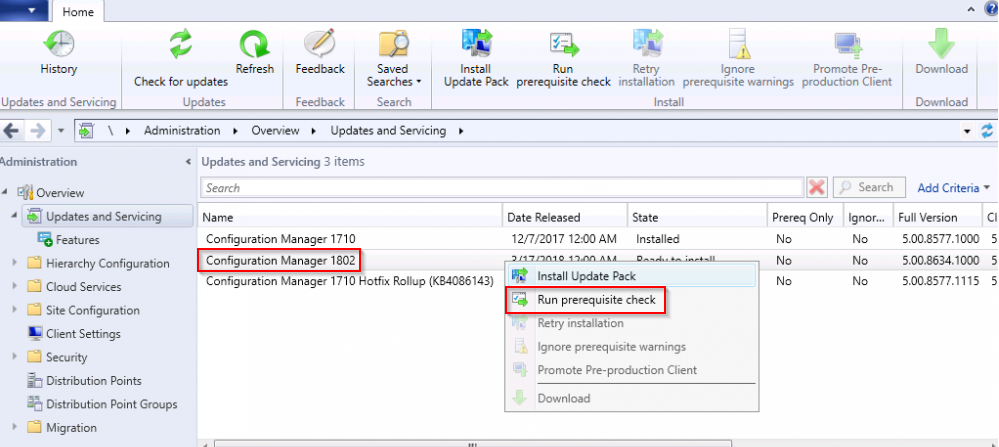Sort by the Full Version column header
This screenshot has width=999, height=447.
937,217
